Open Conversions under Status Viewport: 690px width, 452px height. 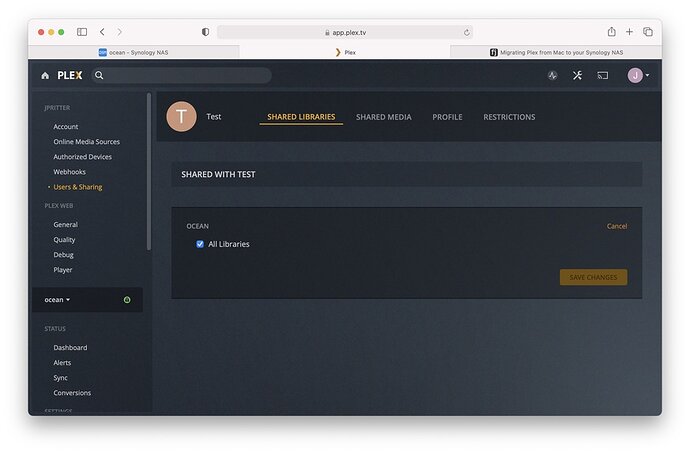(x=72, y=393)
